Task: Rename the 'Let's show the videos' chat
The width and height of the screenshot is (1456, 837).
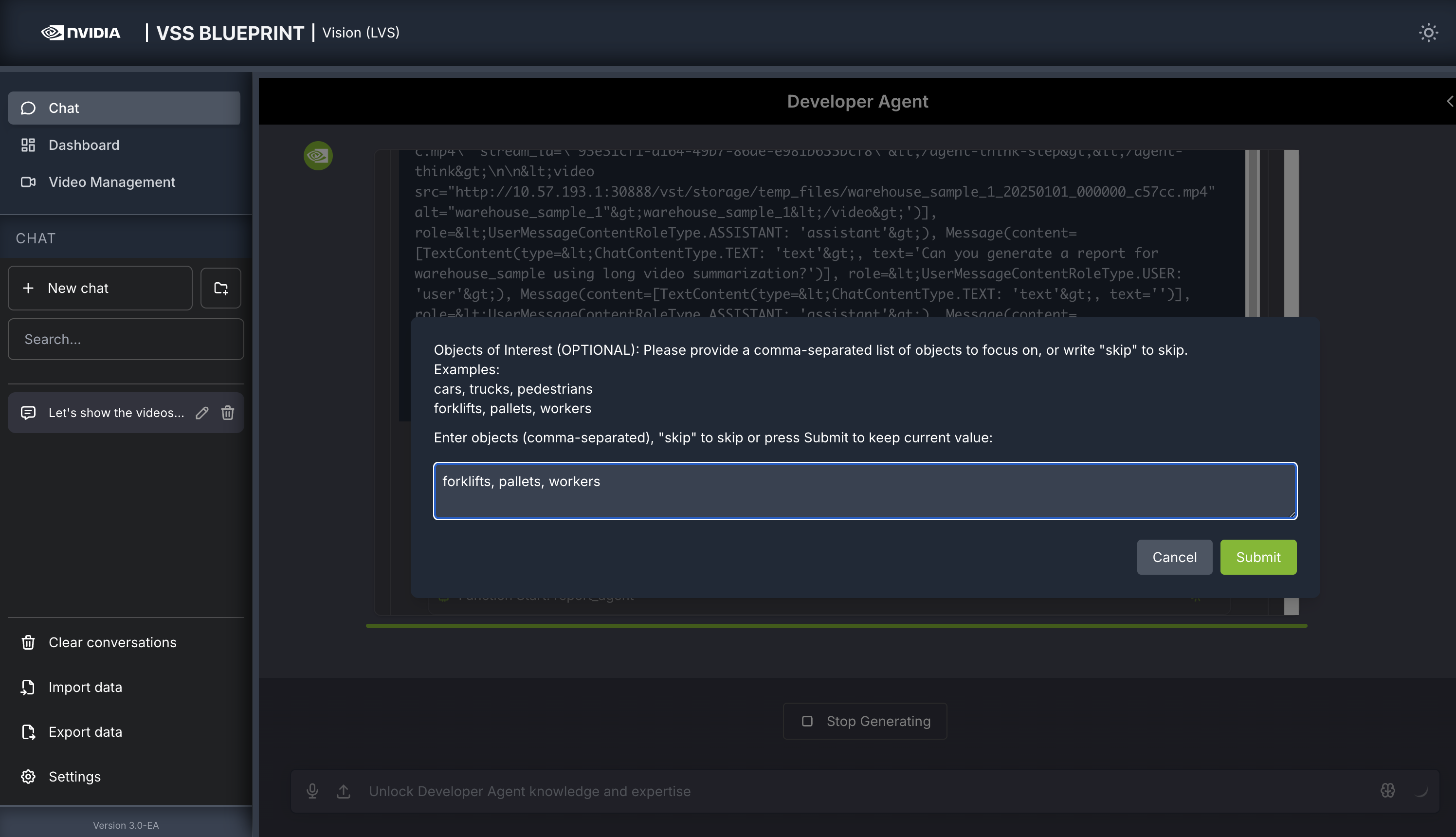Action: [x=202, y=413]
